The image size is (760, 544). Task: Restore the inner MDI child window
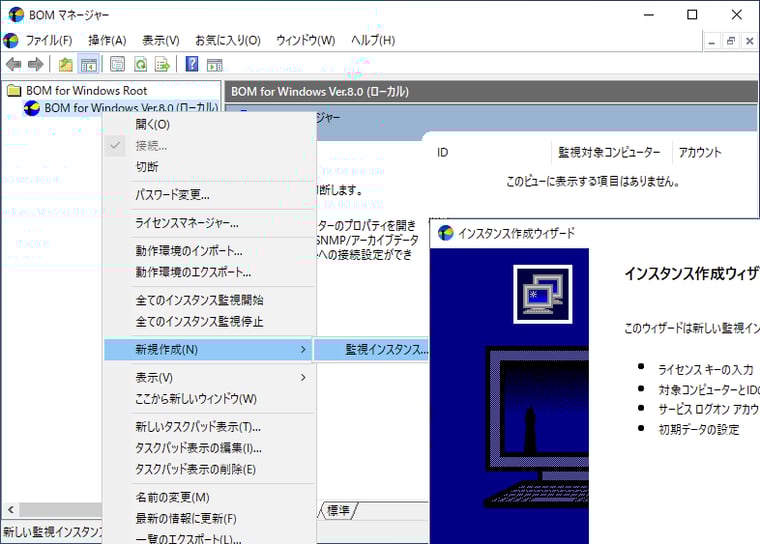click(x=731, y=41)
